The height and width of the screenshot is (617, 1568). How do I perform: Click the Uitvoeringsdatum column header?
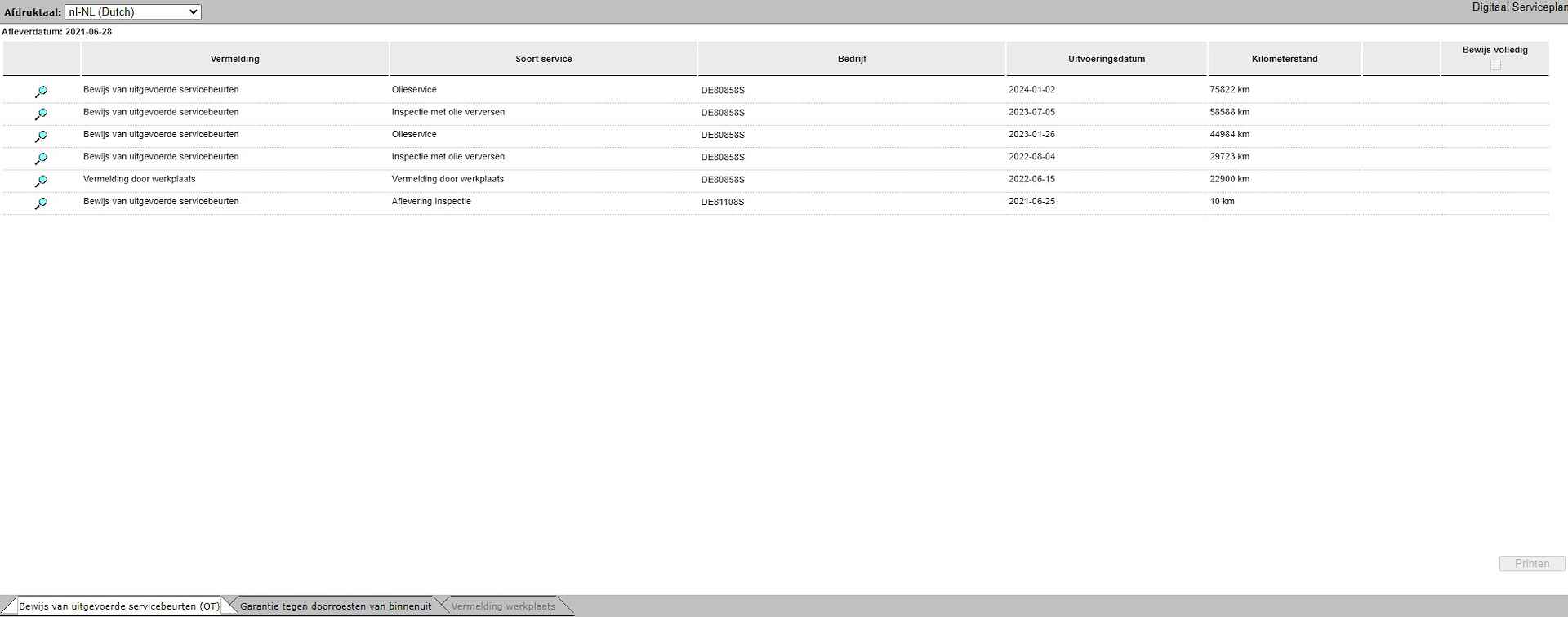1107,59
